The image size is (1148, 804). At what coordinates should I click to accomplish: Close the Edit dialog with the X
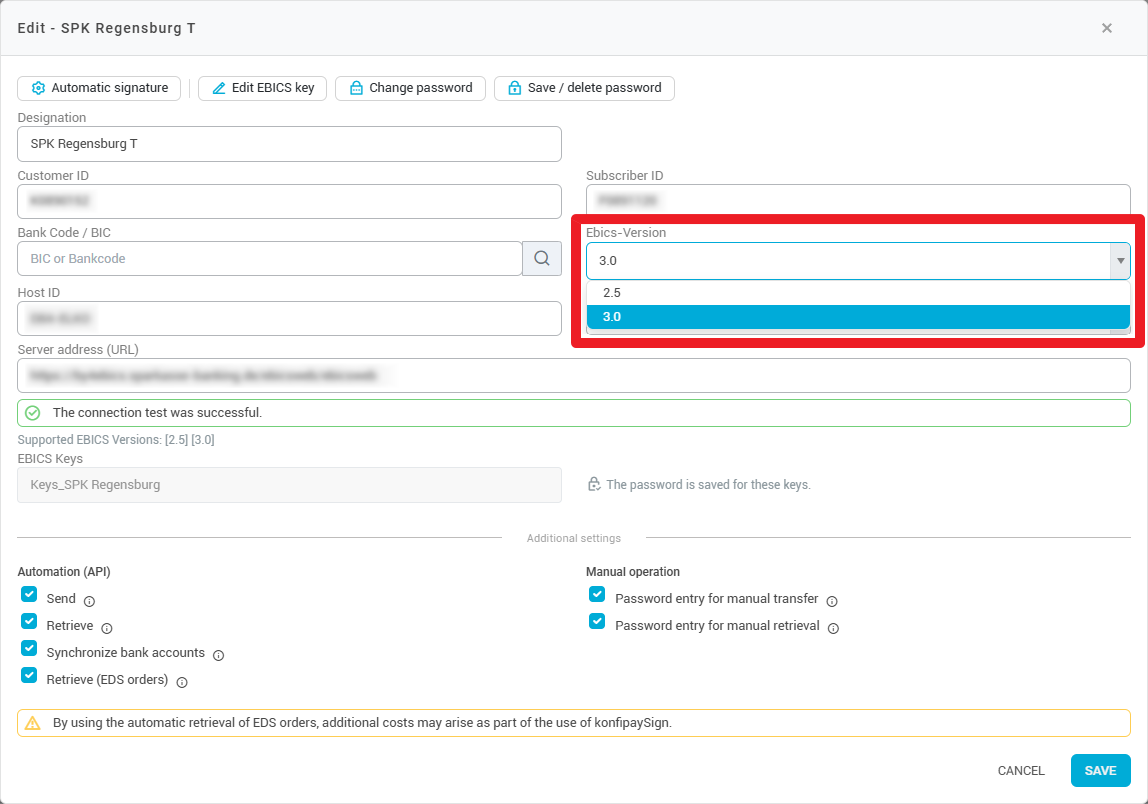(1106, 28)
